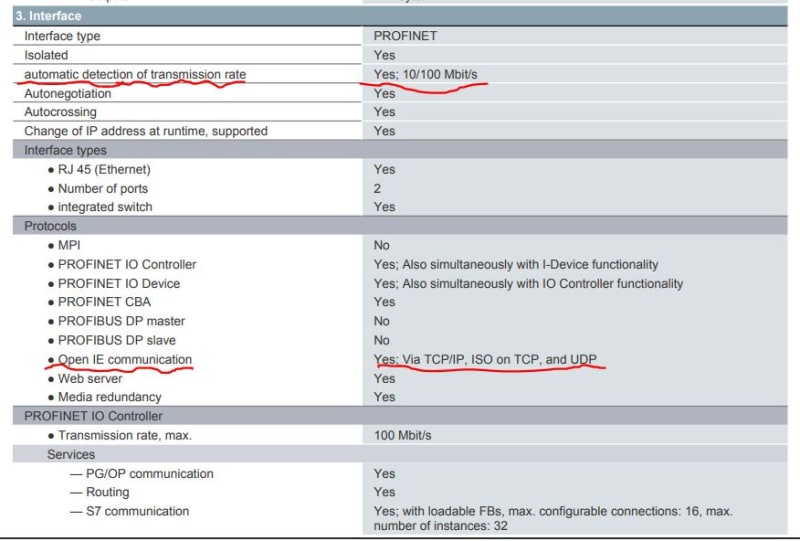The height and width of the screenshot is (541, 800).
Task: Select the 'Open IE communication' entry
Action: click(x=125, y=360)
